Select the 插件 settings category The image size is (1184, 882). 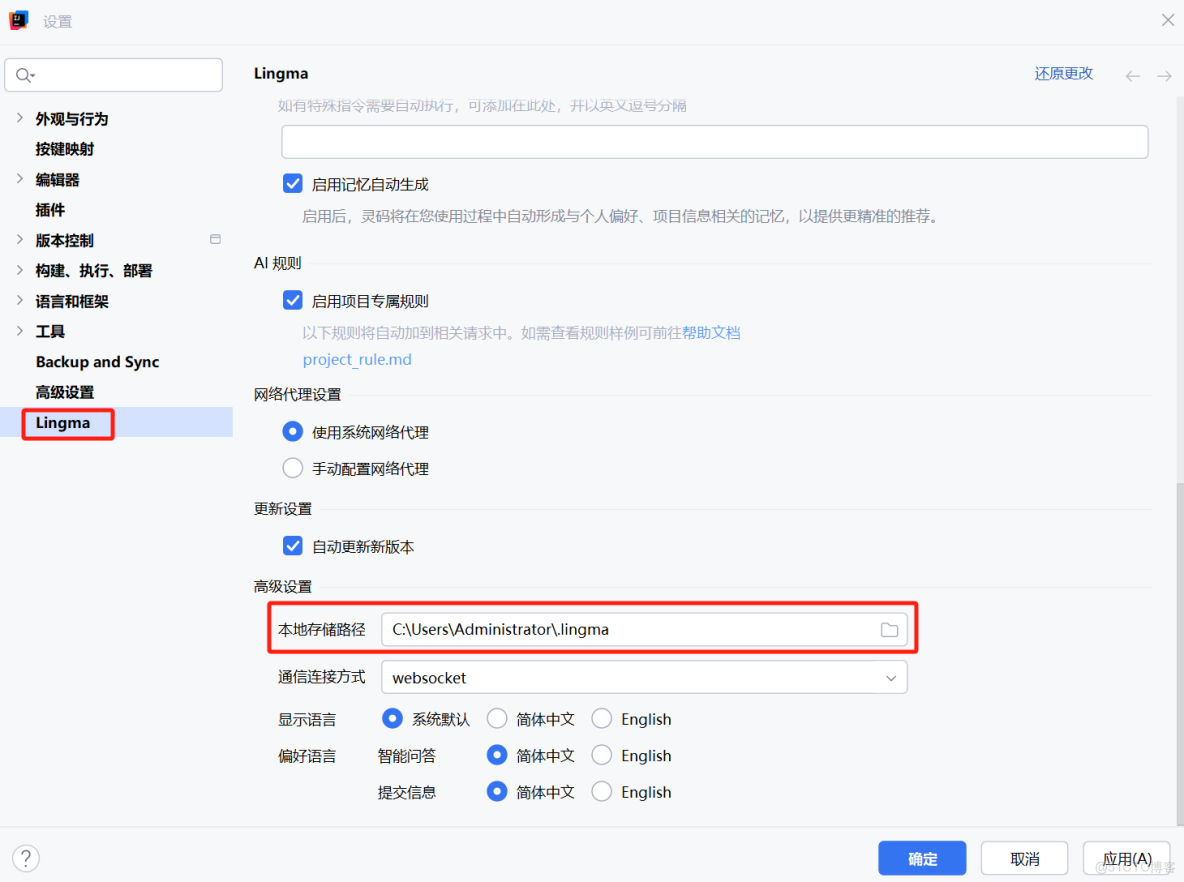pyautogui.click(x=51, y=209)
